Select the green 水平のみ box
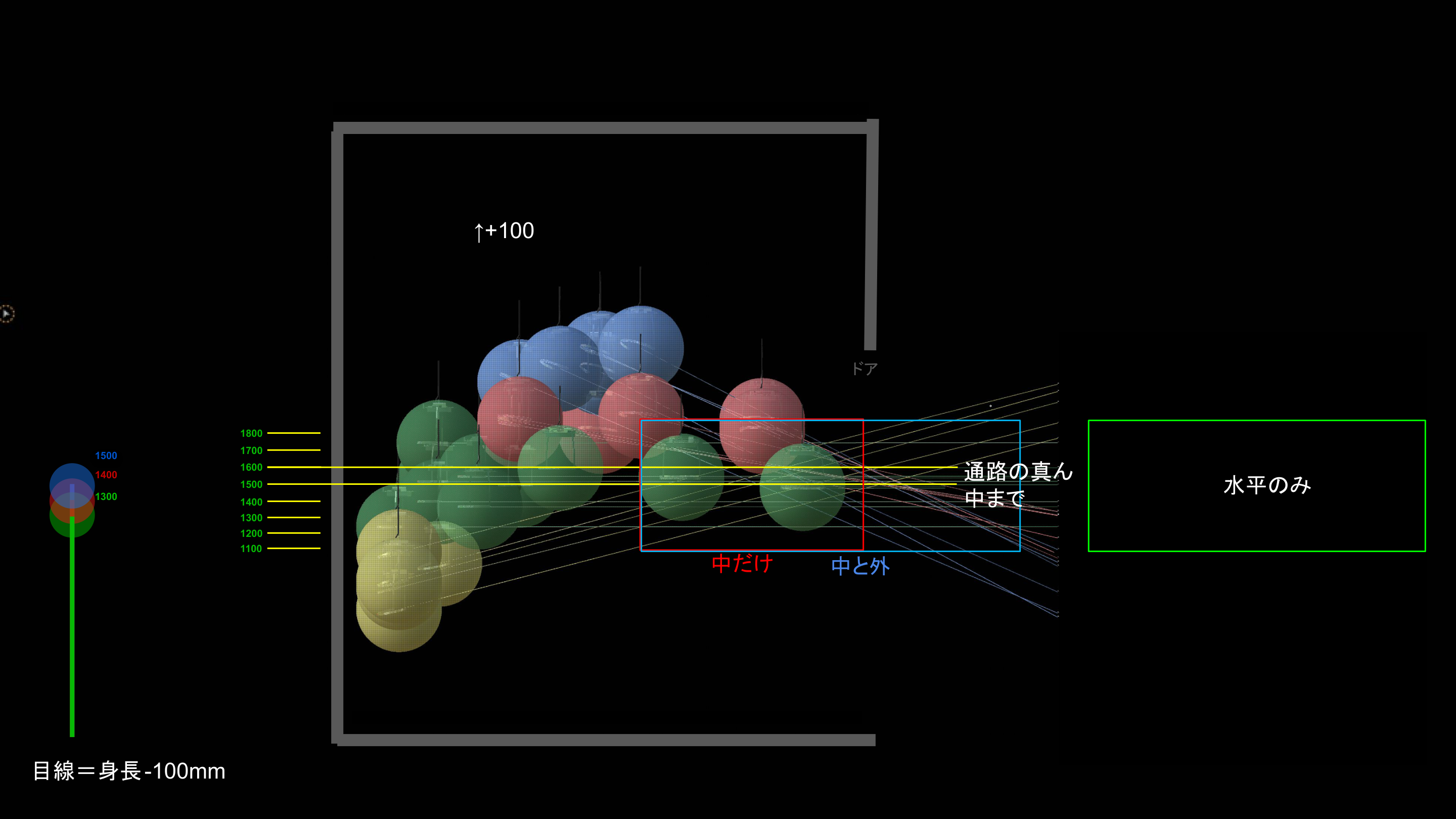 tap(1256, 485)
